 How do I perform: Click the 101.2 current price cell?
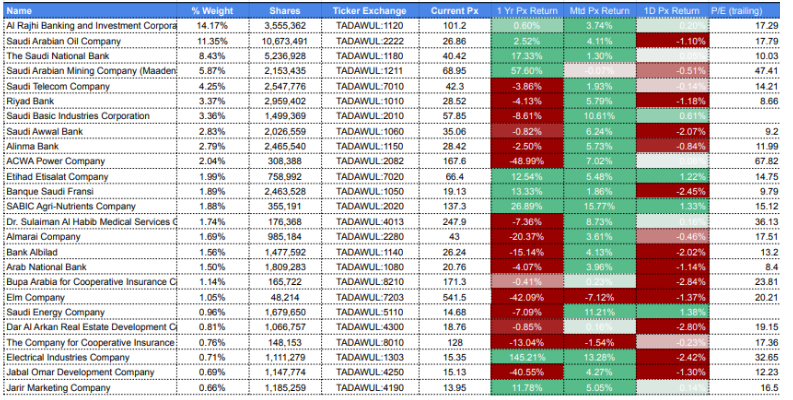click(455, 26)
